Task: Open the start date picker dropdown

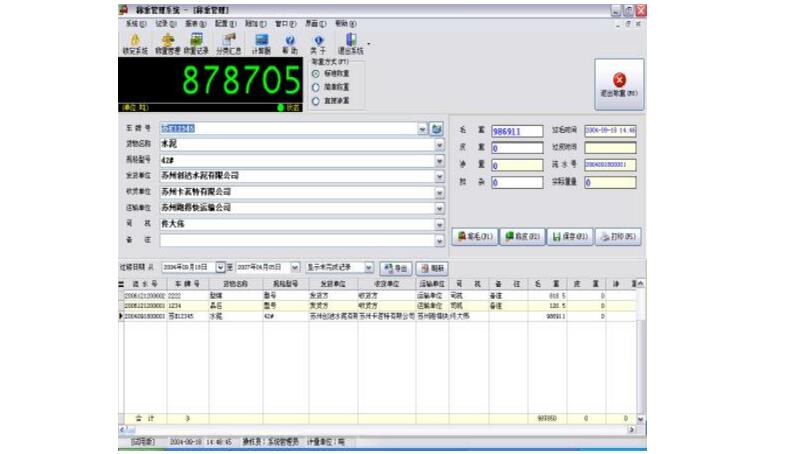Action: [x=220, y=268]
